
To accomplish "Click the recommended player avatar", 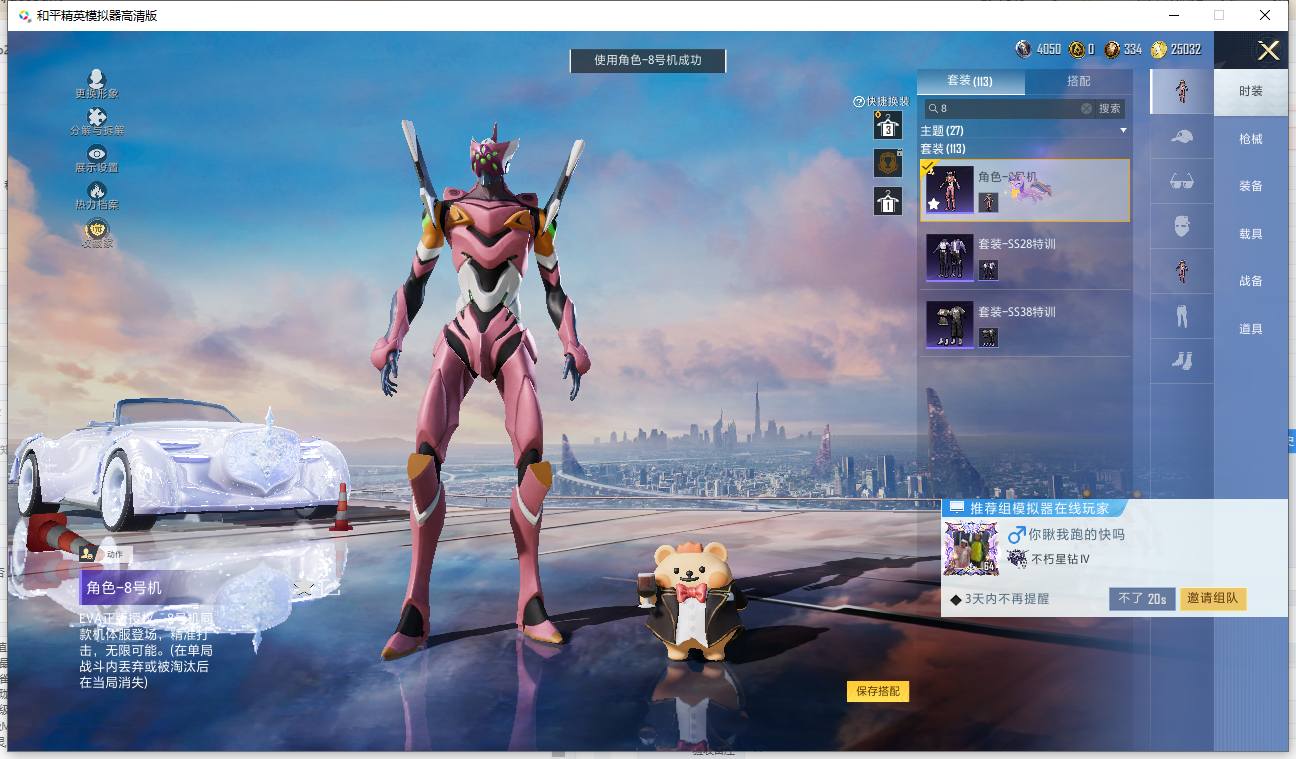I will (x=971, y=548).
